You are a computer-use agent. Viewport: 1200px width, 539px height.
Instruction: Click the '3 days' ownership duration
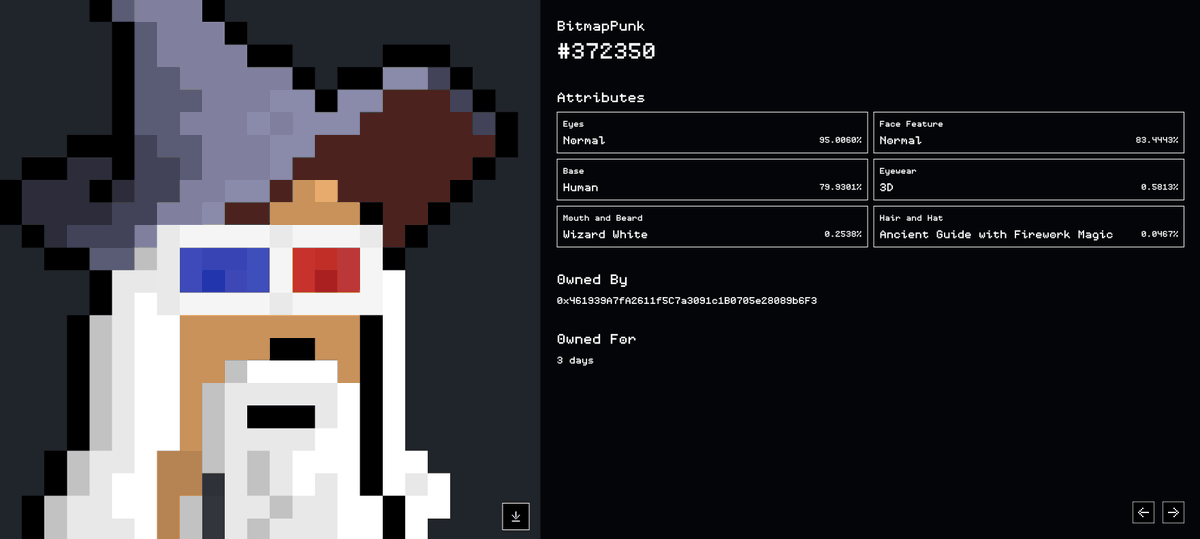pyautogui.click(x=575, y=360)
